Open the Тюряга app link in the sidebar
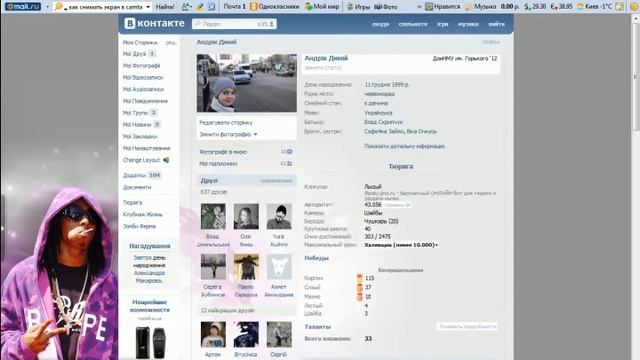This screenshot has width=640, height=360. tap(132, 203)
